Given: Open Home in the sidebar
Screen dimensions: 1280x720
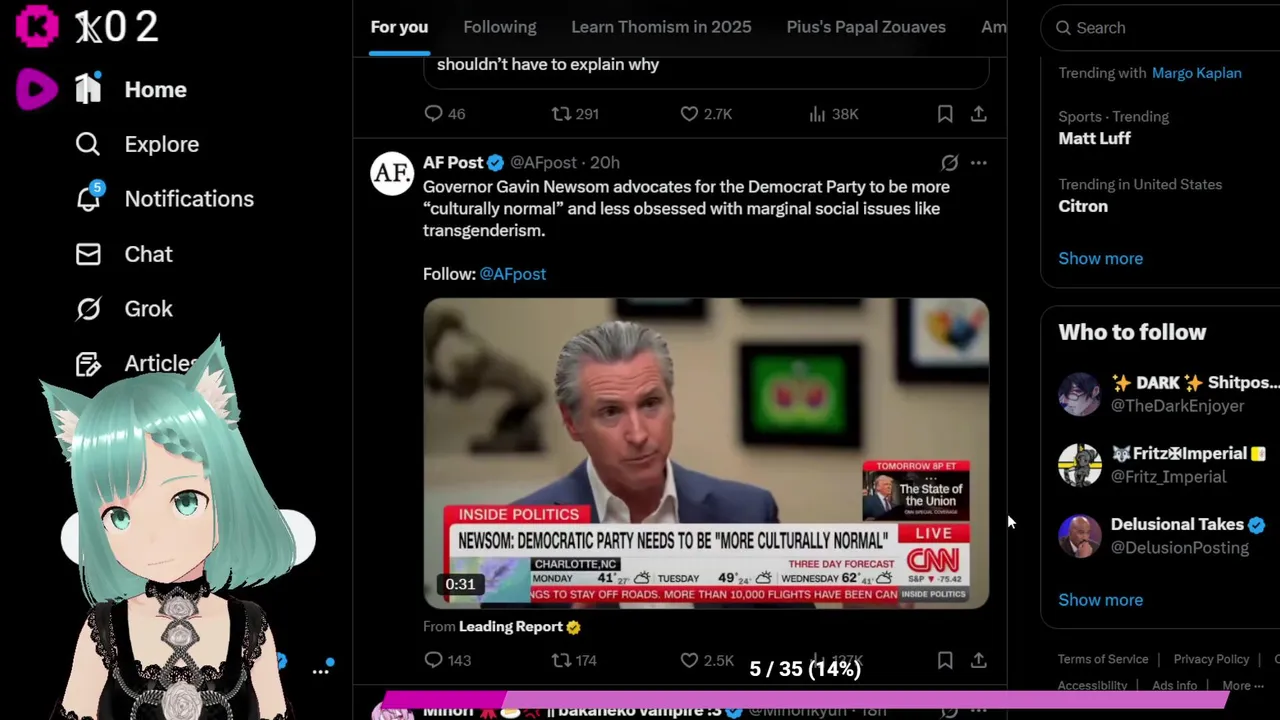Looking at the screenshot, I should (131, 89).
